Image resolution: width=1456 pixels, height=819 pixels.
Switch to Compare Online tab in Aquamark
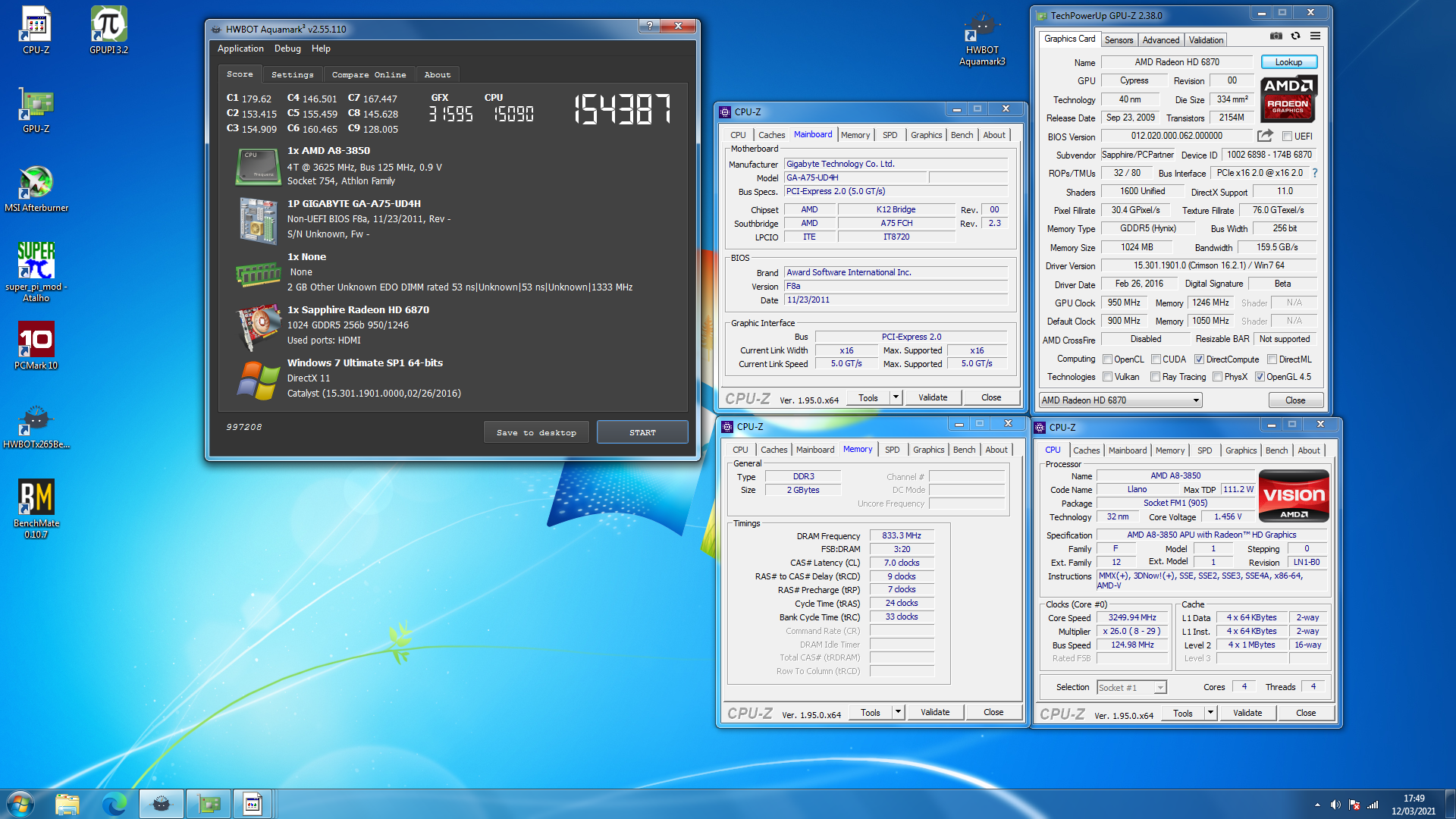[369, 74]
